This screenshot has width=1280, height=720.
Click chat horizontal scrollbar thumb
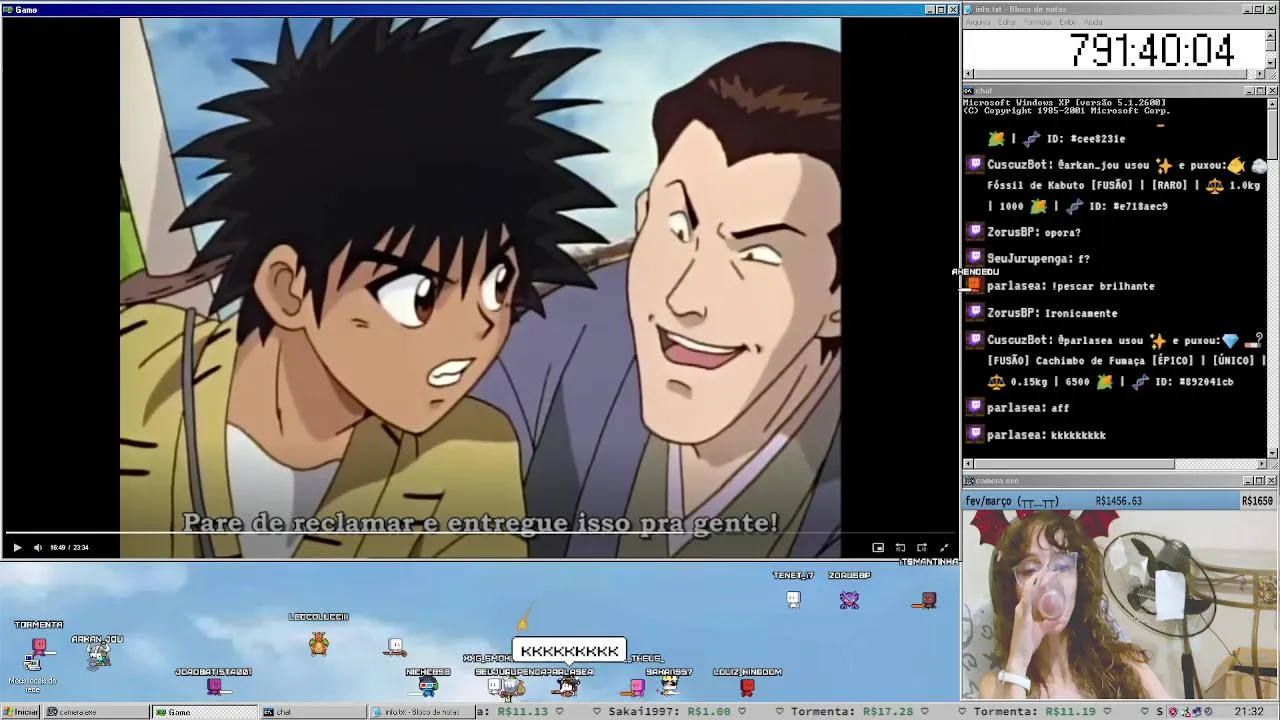1073,464
